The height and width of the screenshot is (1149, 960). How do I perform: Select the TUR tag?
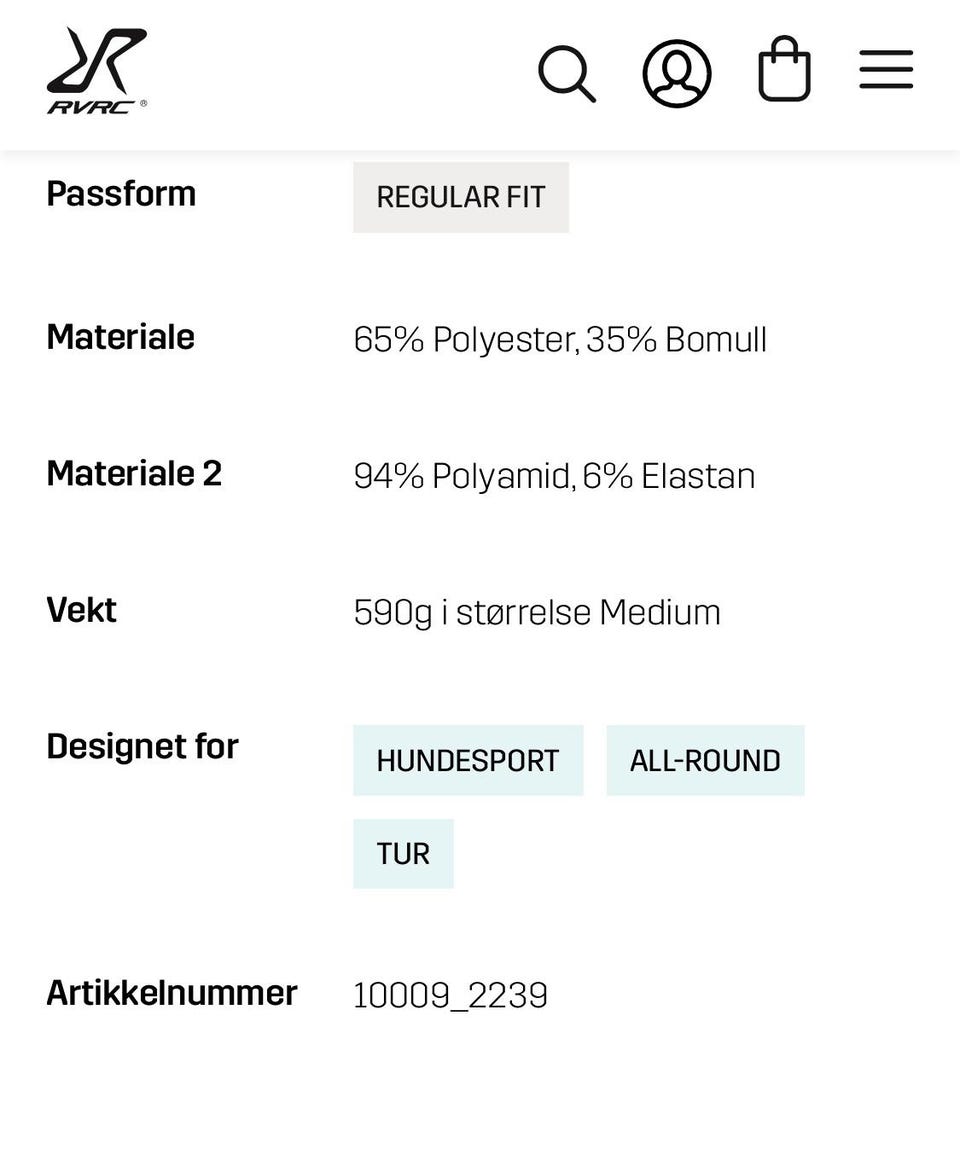click(x=403, y=854)
